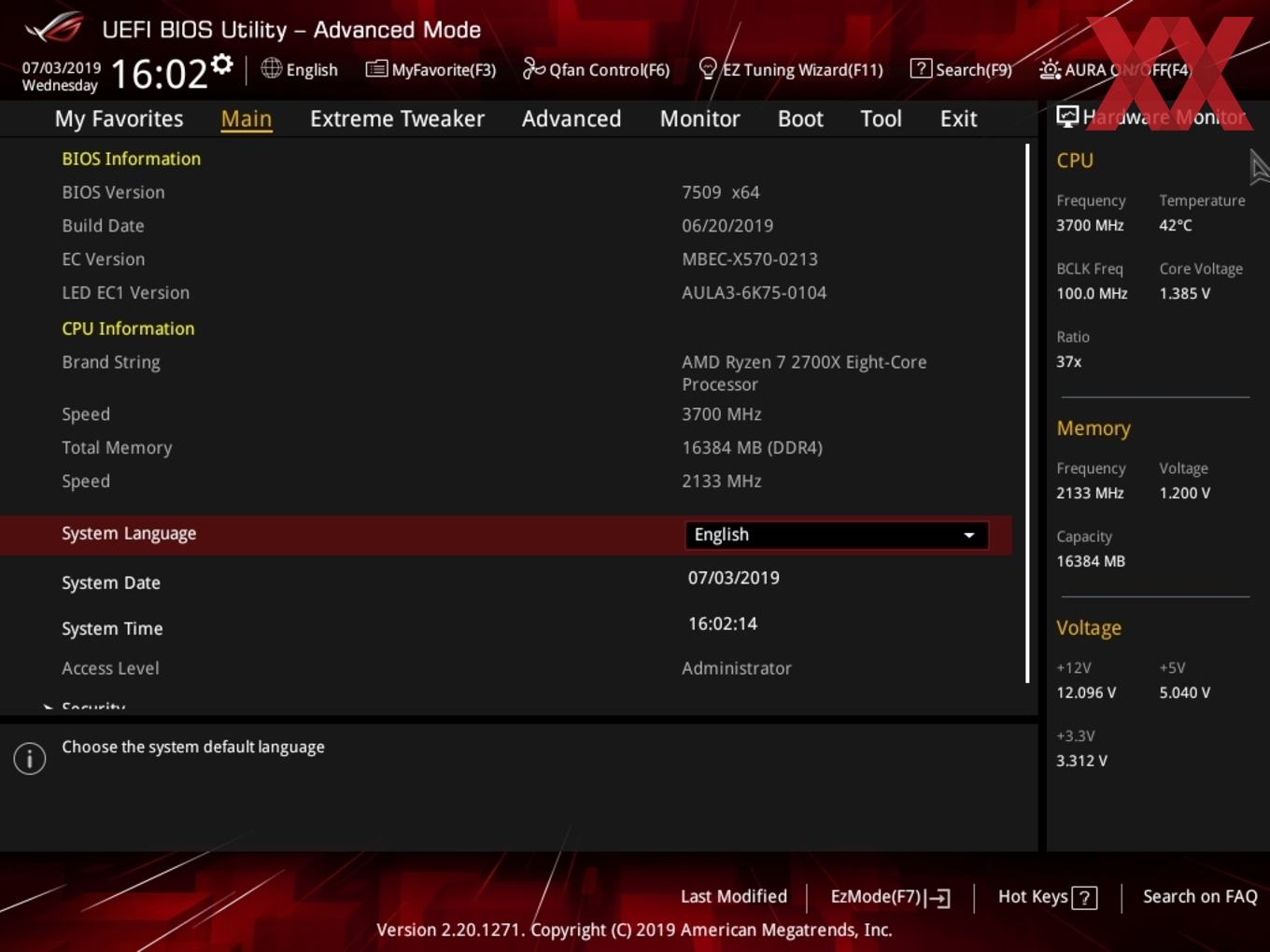Launch EZ Tuning Wizard(F11)
The image size is (1270, 952).
click(791, 69)
